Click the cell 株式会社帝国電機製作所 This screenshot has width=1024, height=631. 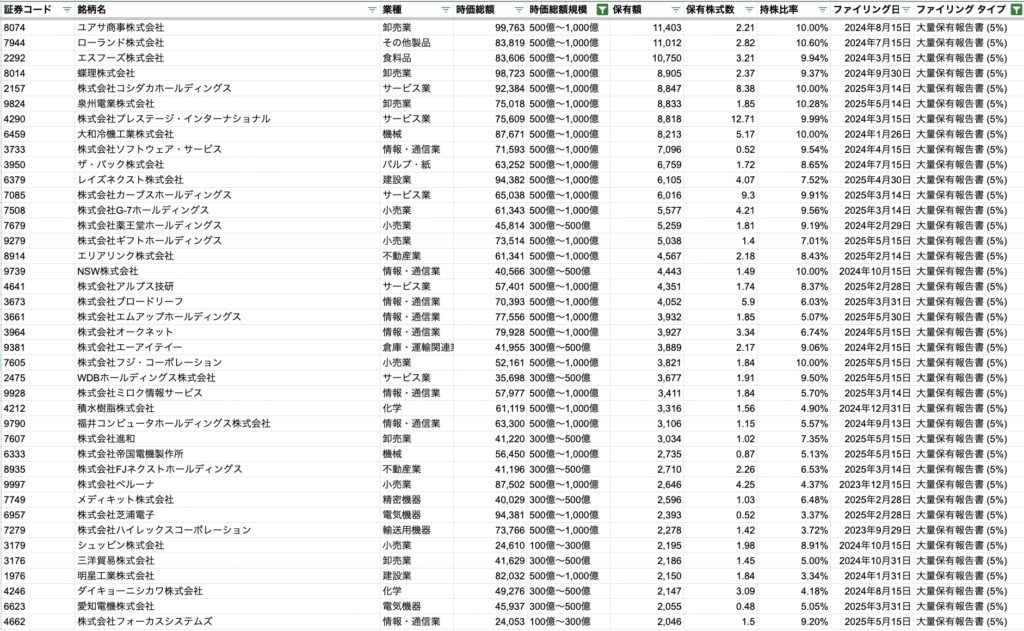point(227,454)
